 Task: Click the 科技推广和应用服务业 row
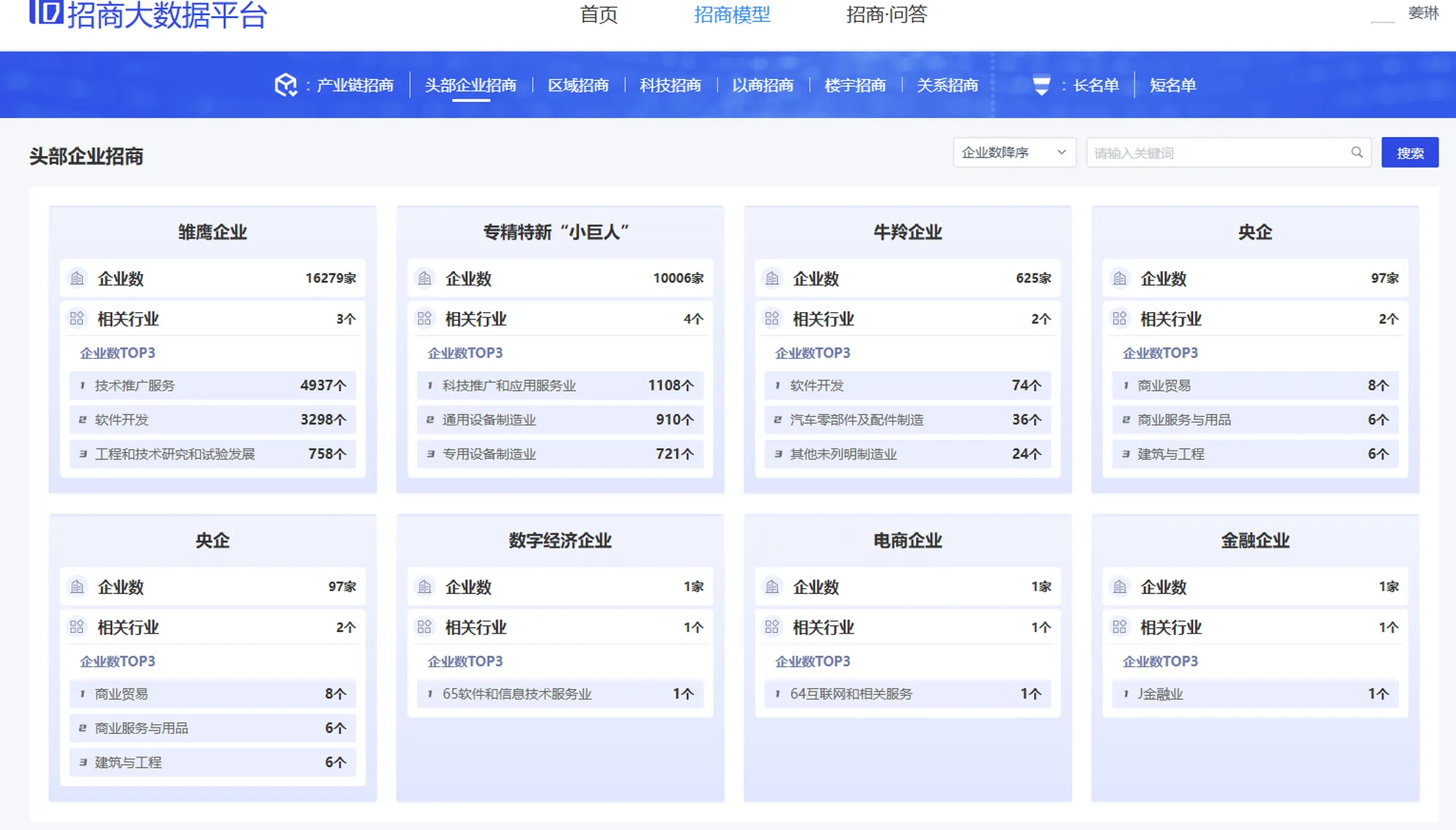(x=560, y=385)
